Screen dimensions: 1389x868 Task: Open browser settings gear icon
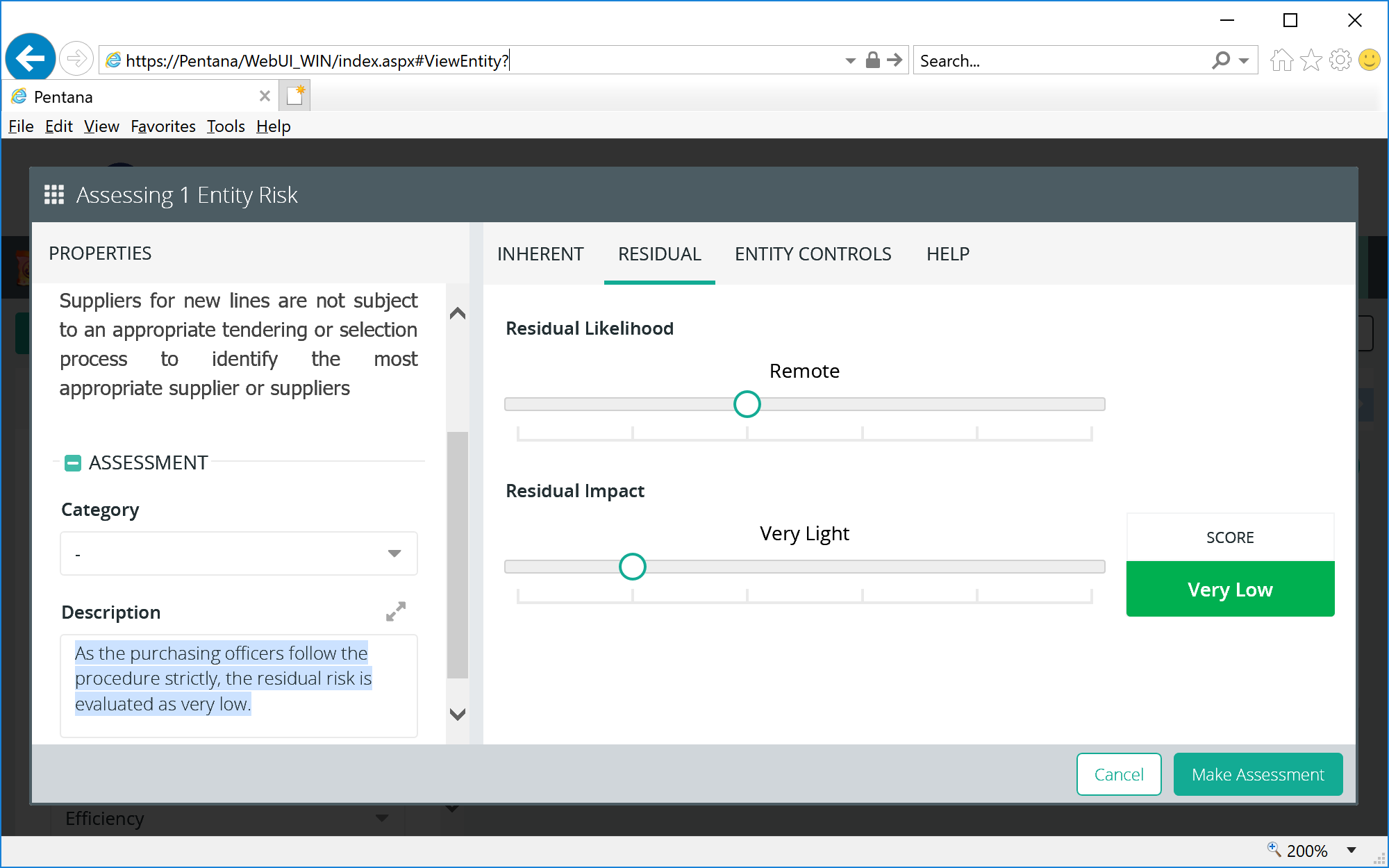1340,60
